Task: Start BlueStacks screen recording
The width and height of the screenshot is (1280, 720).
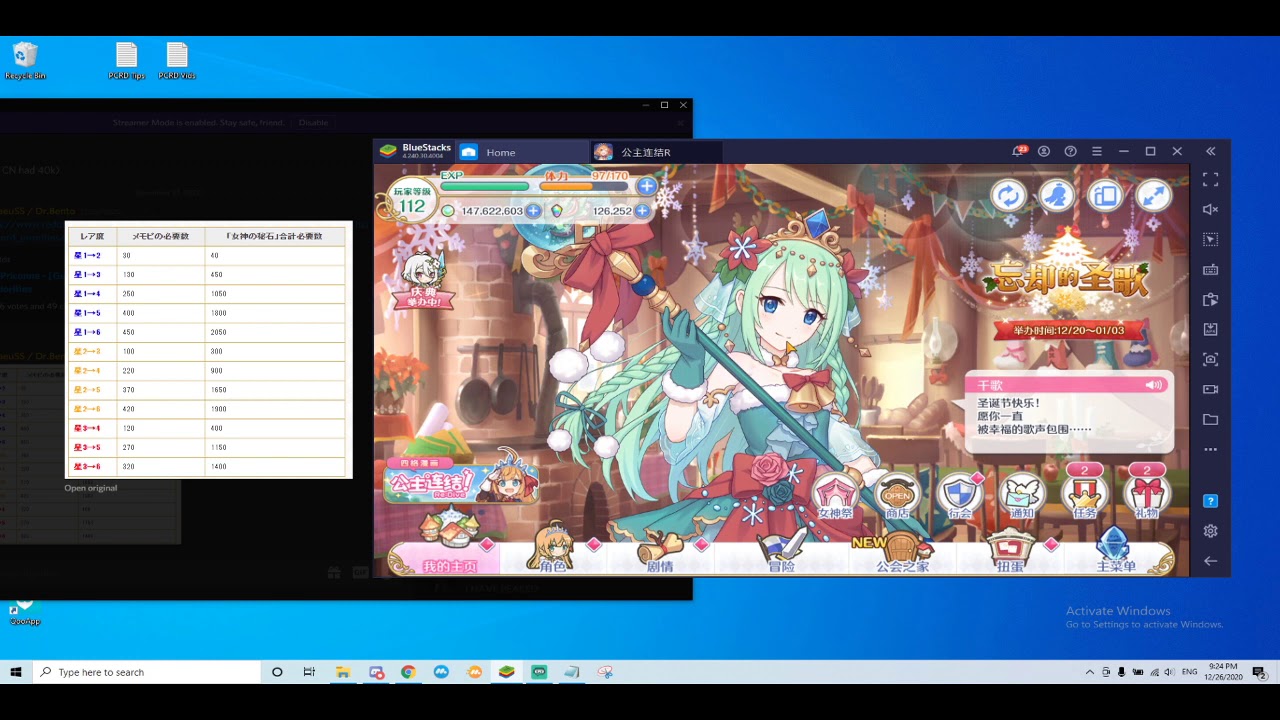Action: [1210, 389]
